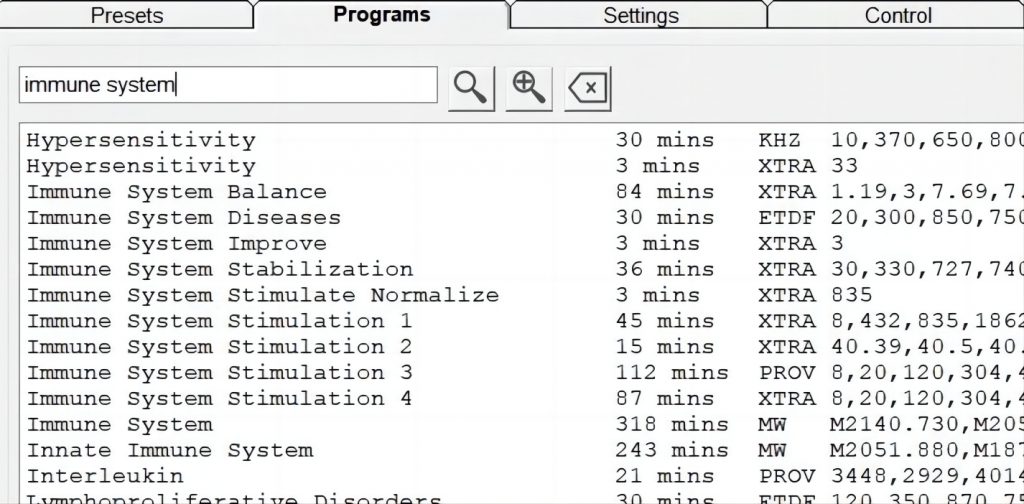The image size is (1024, 504).
Task: Open the Settings tab
Action: (x=640, y=15)
